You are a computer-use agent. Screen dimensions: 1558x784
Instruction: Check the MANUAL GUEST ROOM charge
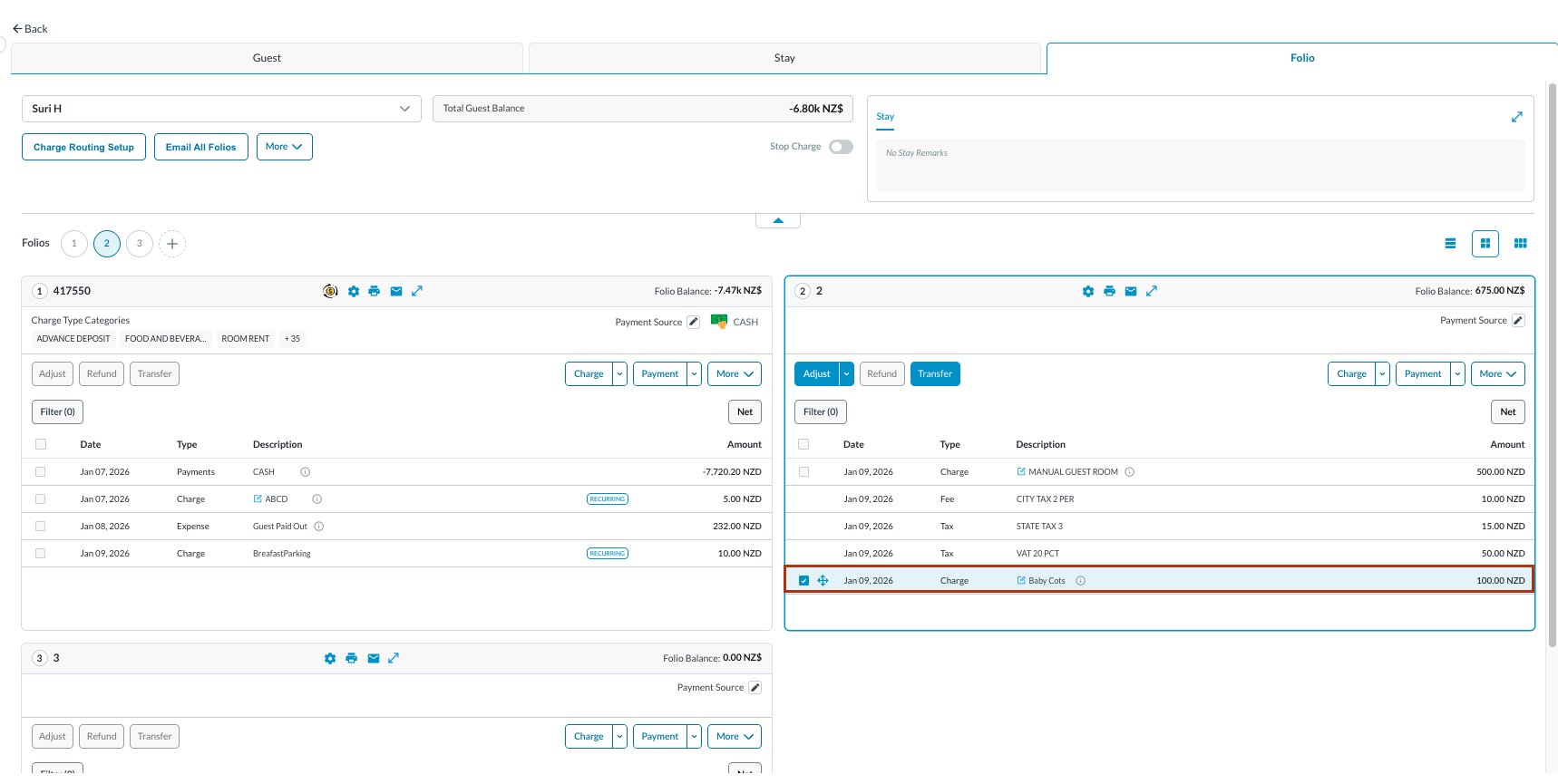pos(803,471)
